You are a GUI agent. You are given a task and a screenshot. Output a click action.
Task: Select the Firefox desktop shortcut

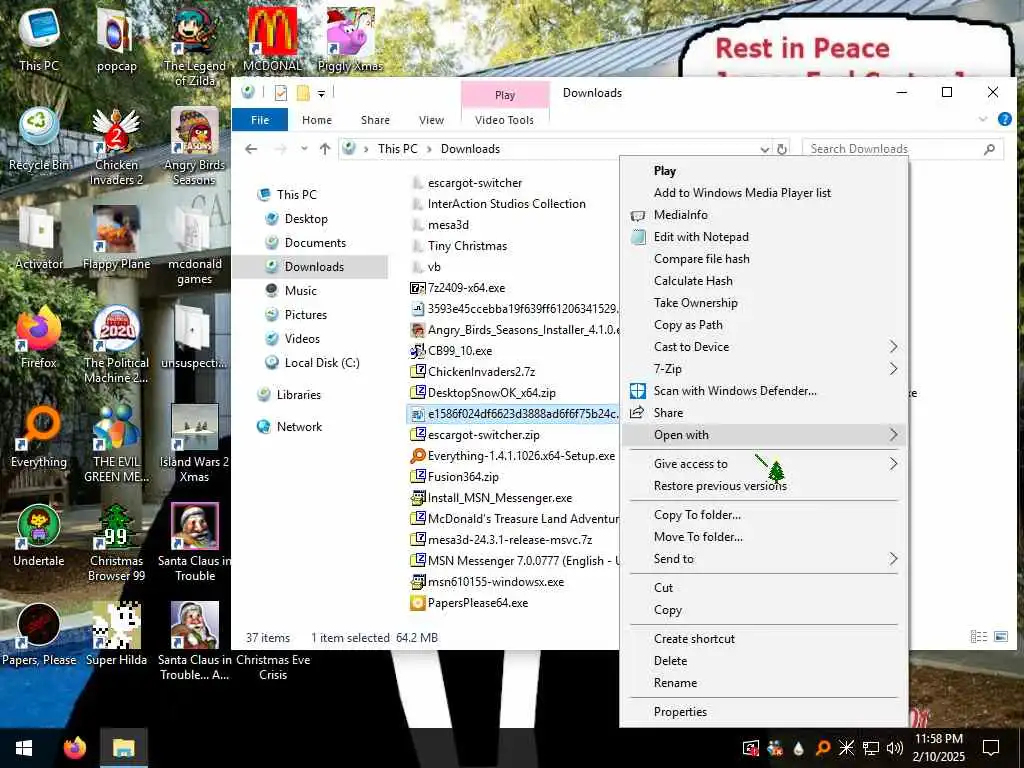click(39, 338)
